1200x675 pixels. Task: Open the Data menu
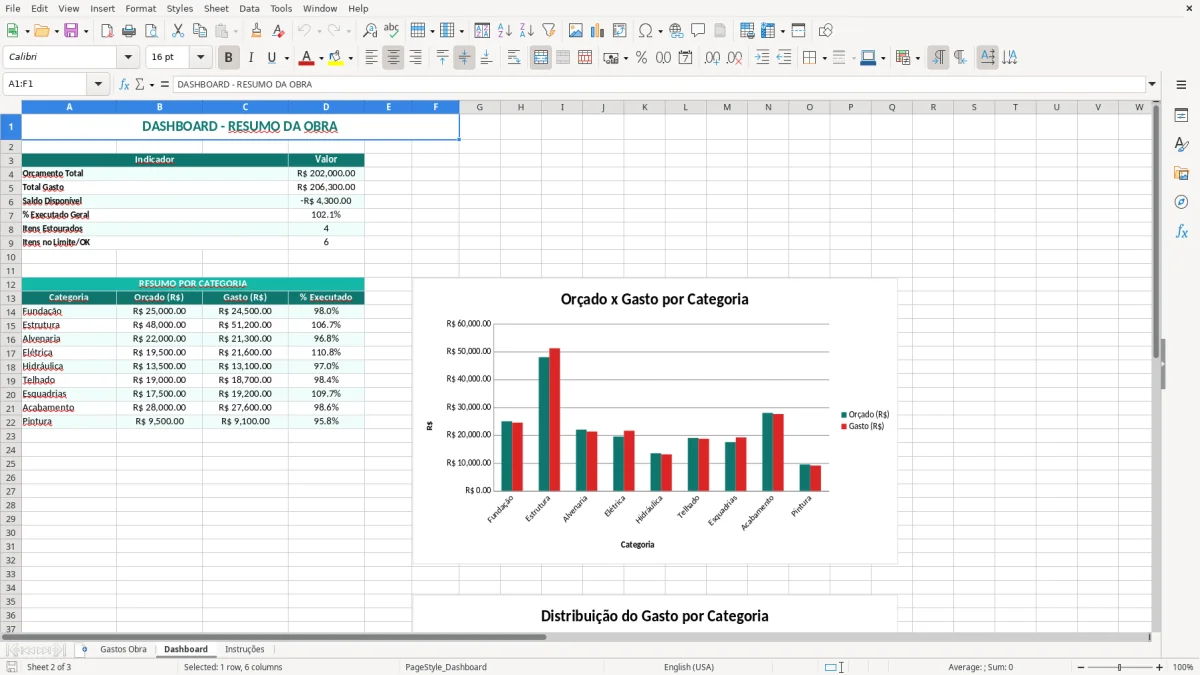click(x=249, y=8)
